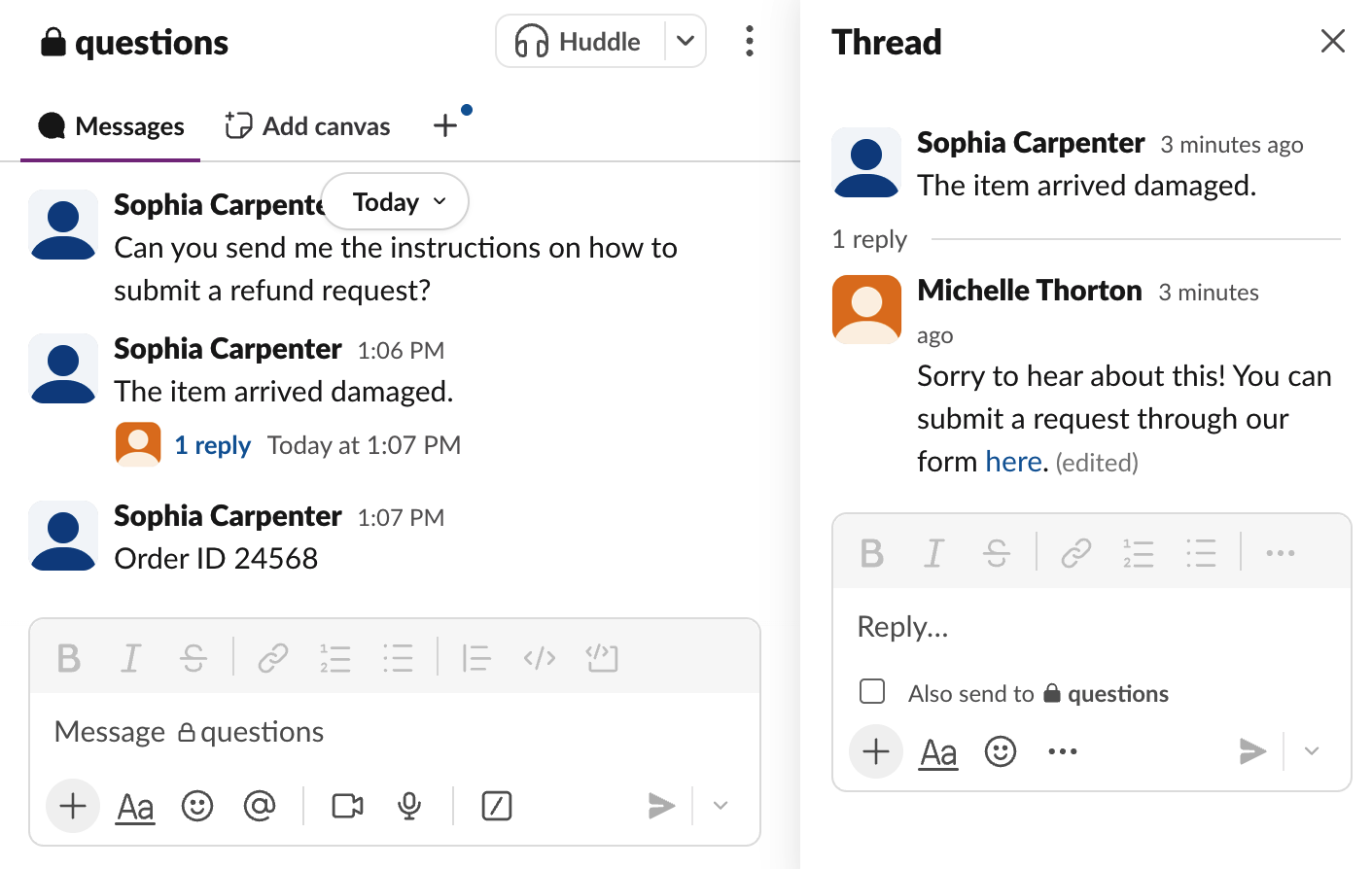Switch to the Messages tab

pyautogui.click(x=111, y=126)
